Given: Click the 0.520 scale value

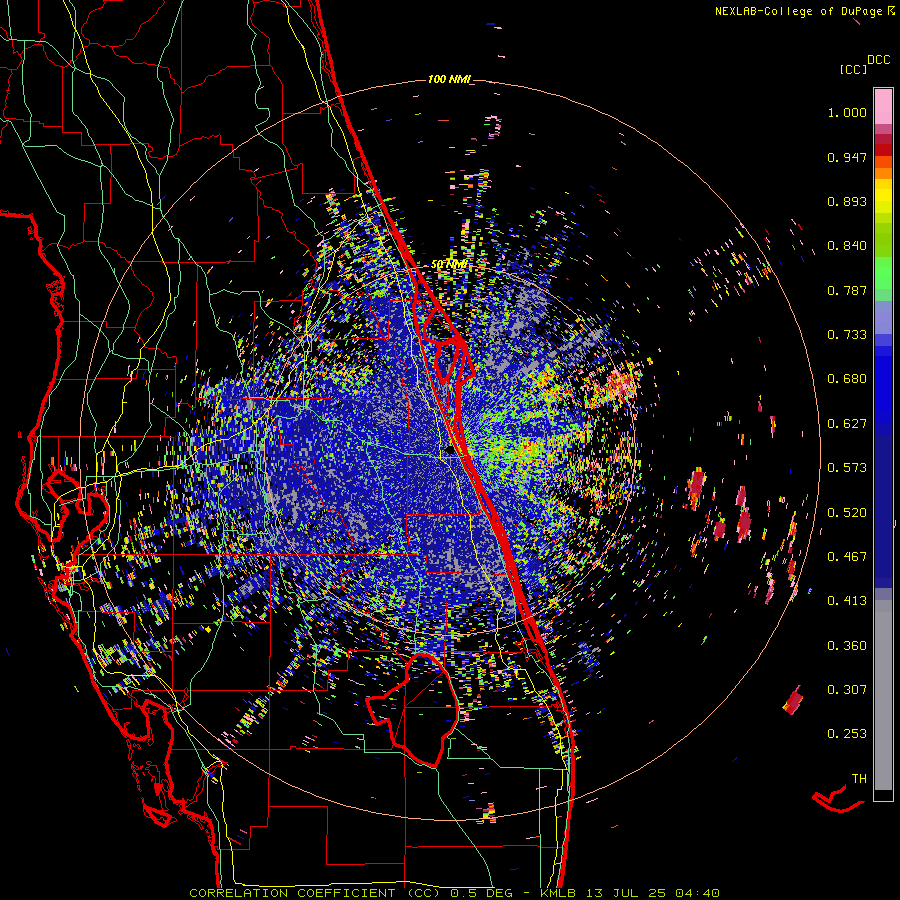Looking at the screenshot, I should (x=847, y=513).
